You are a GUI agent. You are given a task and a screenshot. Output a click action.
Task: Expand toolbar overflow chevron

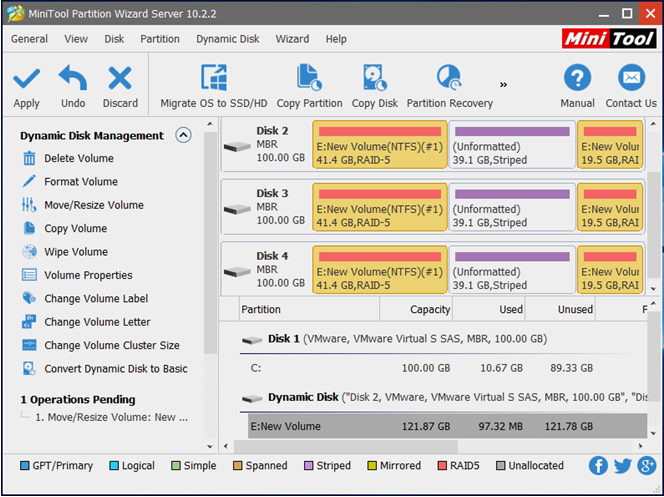(503, 85)
